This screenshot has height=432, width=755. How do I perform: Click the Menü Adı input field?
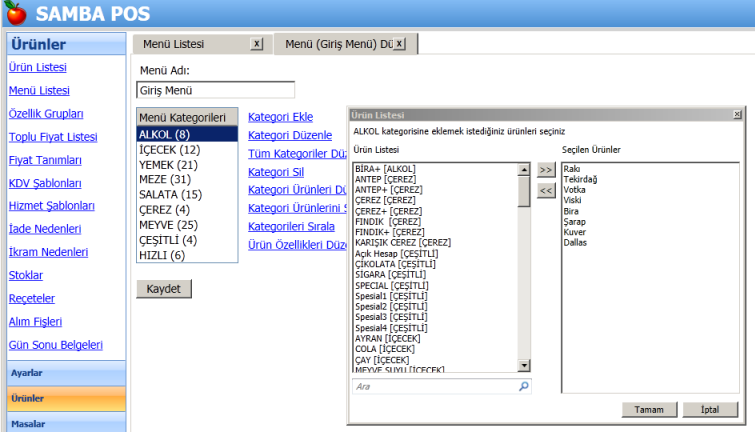(x=216, y=90)
